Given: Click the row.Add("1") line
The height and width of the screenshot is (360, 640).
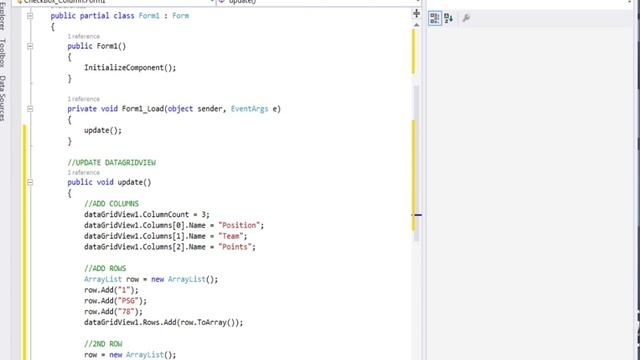Looking at the screenshot, I should 111,290.
